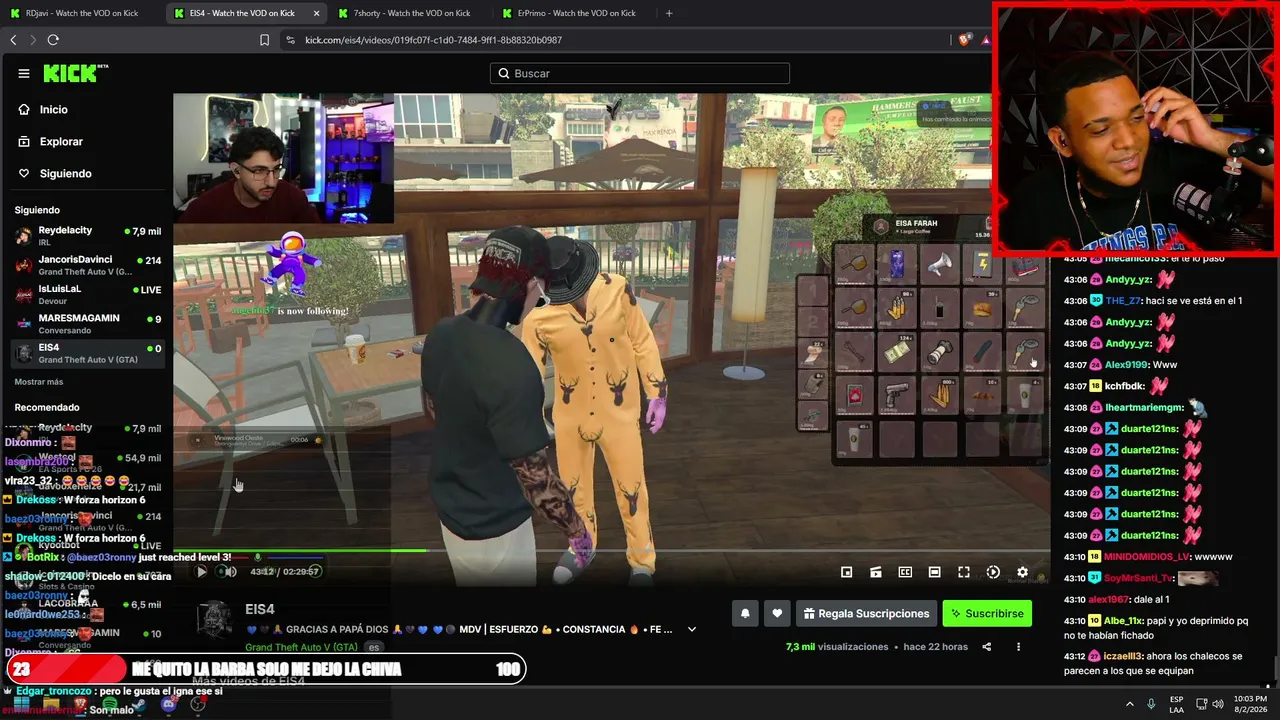Open Discord from the taskbar
This screenshot has height=720, width=1280.
[168, 704]
